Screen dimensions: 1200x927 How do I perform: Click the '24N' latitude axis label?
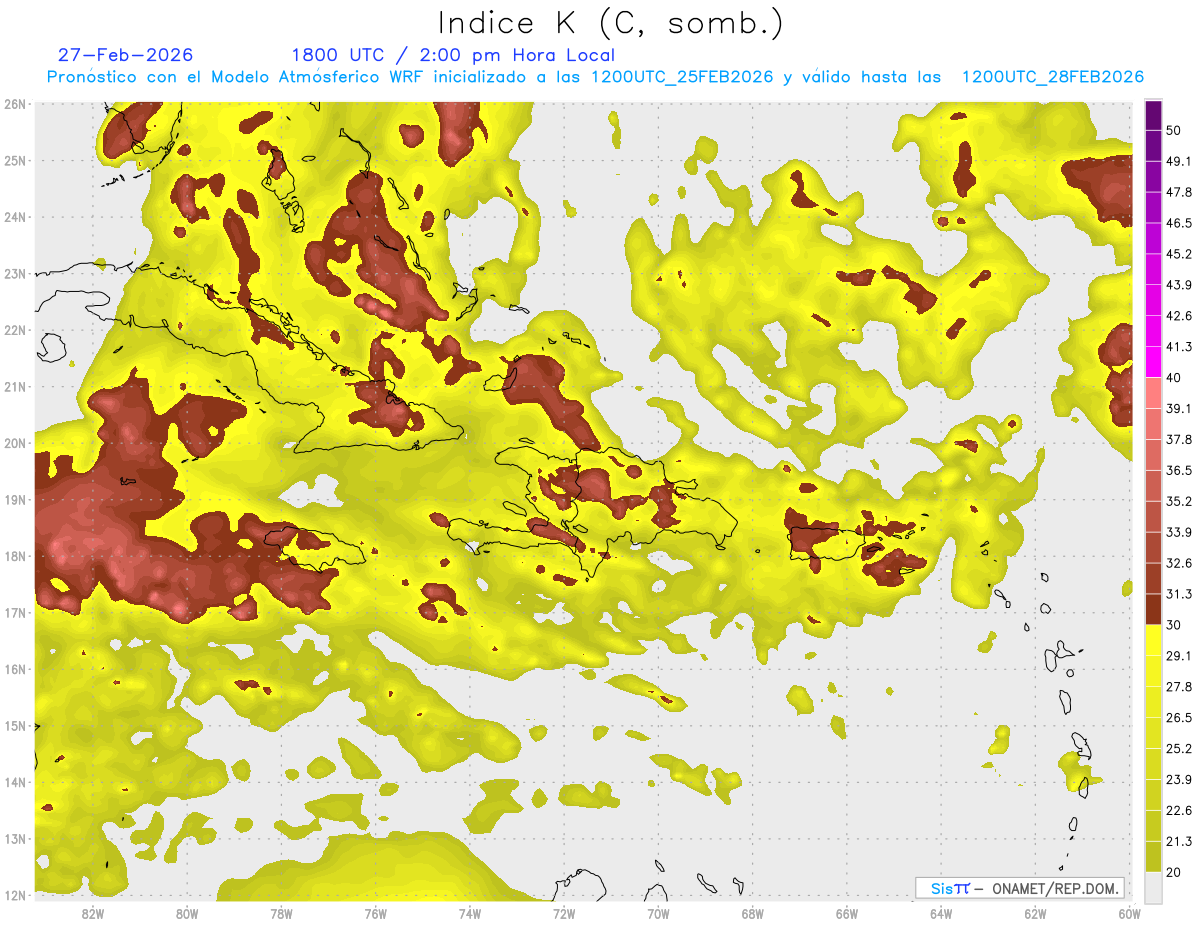pos(15,217)
